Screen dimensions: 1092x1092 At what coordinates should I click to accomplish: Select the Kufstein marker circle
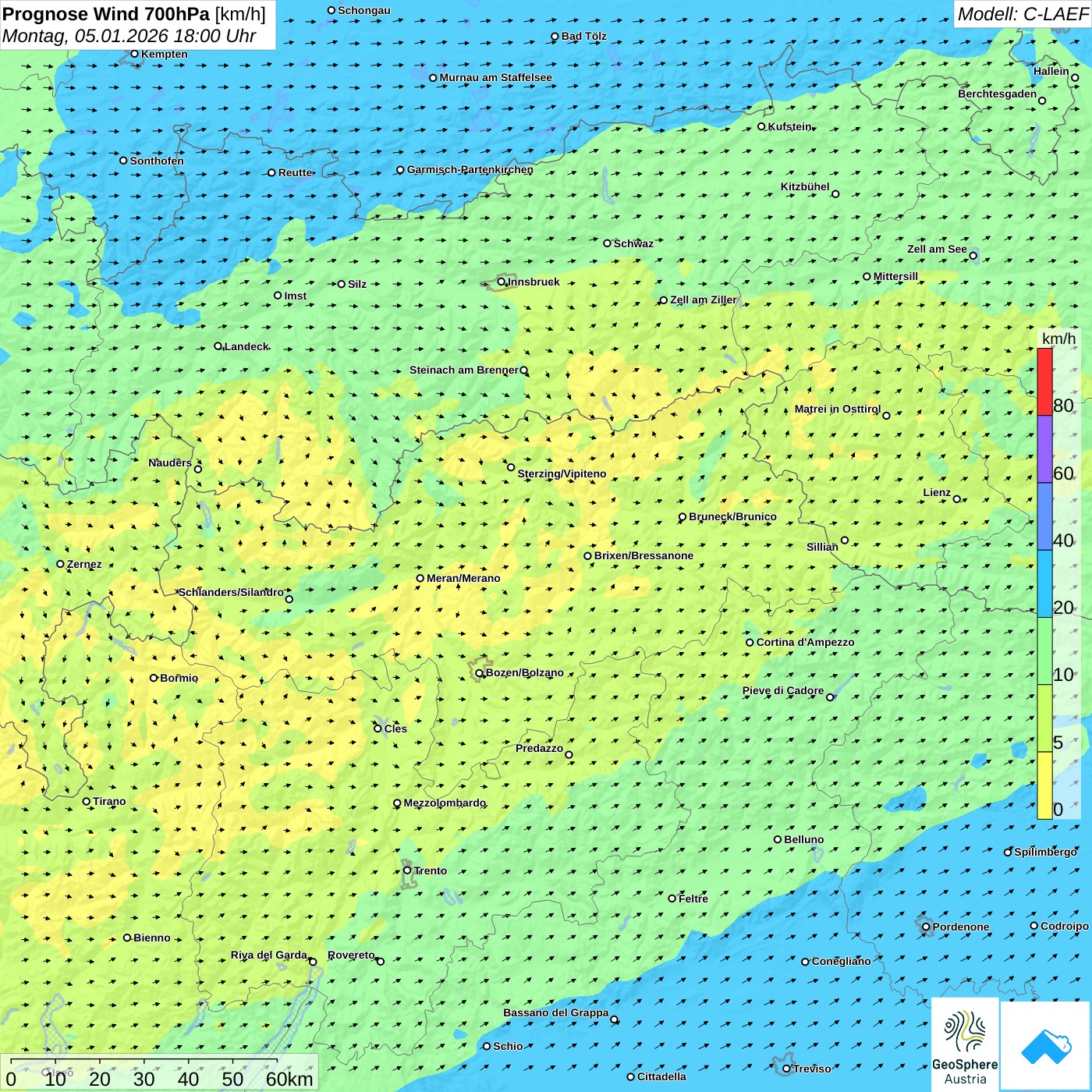click(x=762, y=126)
